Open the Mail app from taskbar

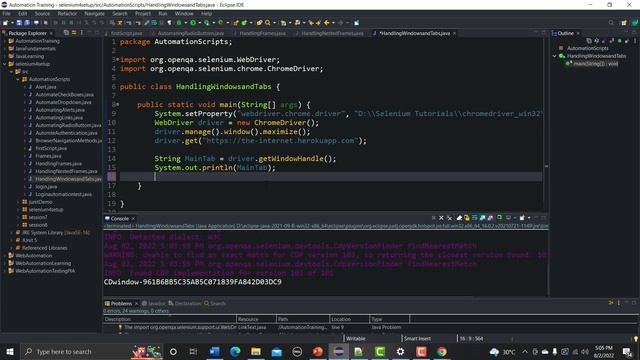tap(276, 351)
